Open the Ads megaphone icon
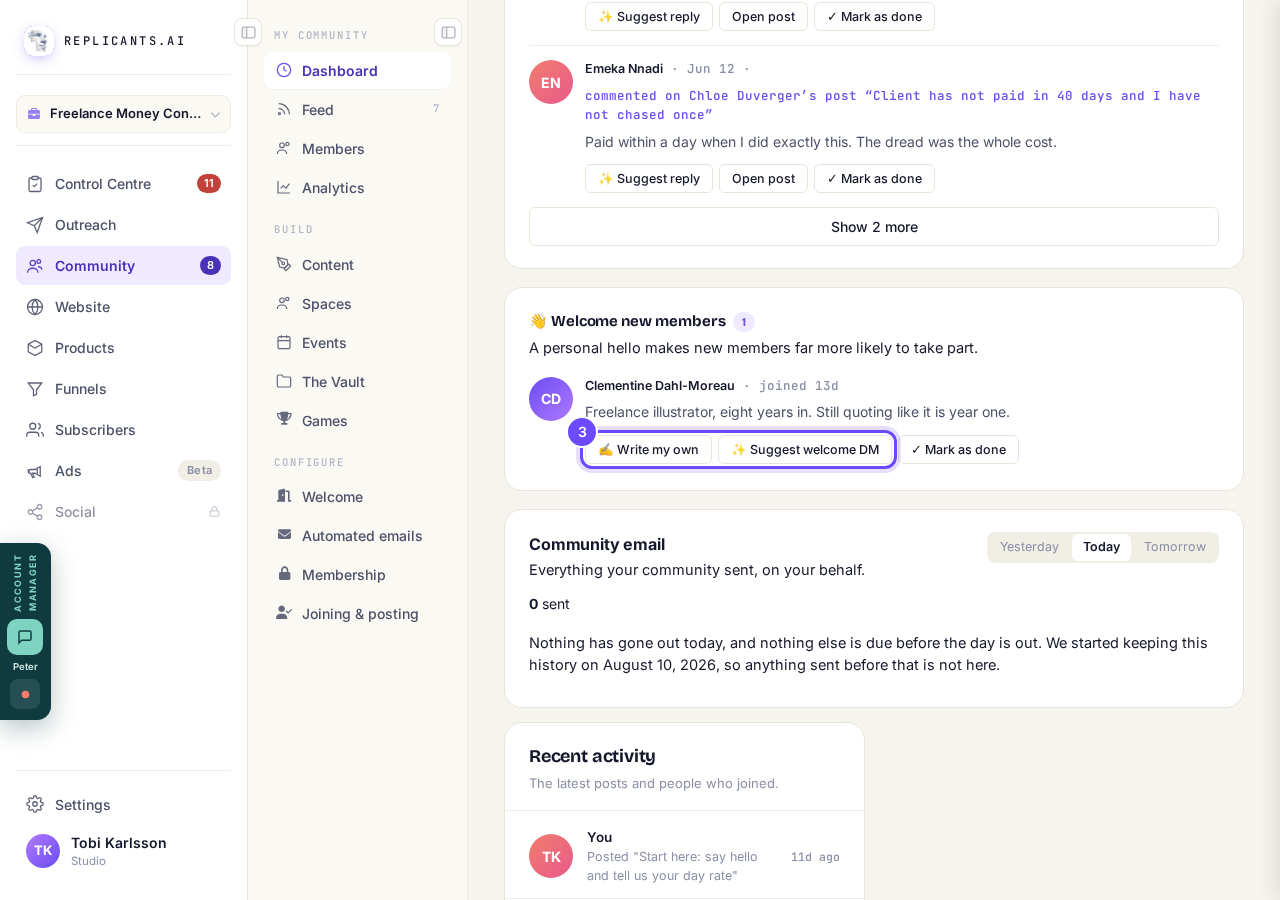This screenshot has height=900, width=1280. [x=35, y=471]
